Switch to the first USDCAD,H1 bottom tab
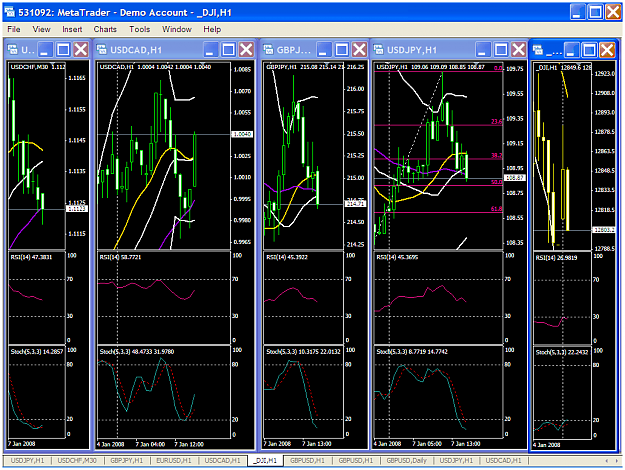The width and height of the screenshot is (625, 470). coord(222,460)
